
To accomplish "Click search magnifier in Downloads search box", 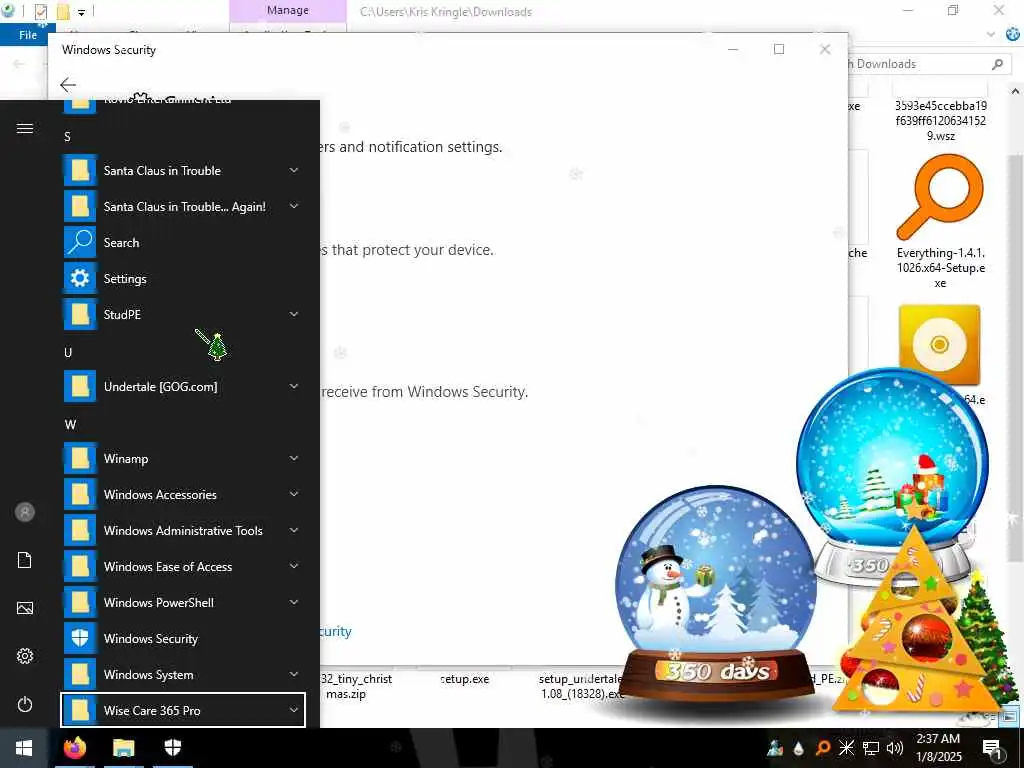I will point(997,64).
